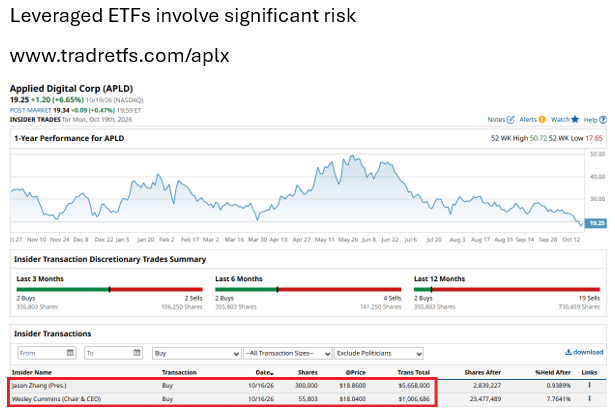Image resolution: width=615 pixels, height=413 pixels.
Task: Click the POST-MARKET label link
Action: click(31, 111)
